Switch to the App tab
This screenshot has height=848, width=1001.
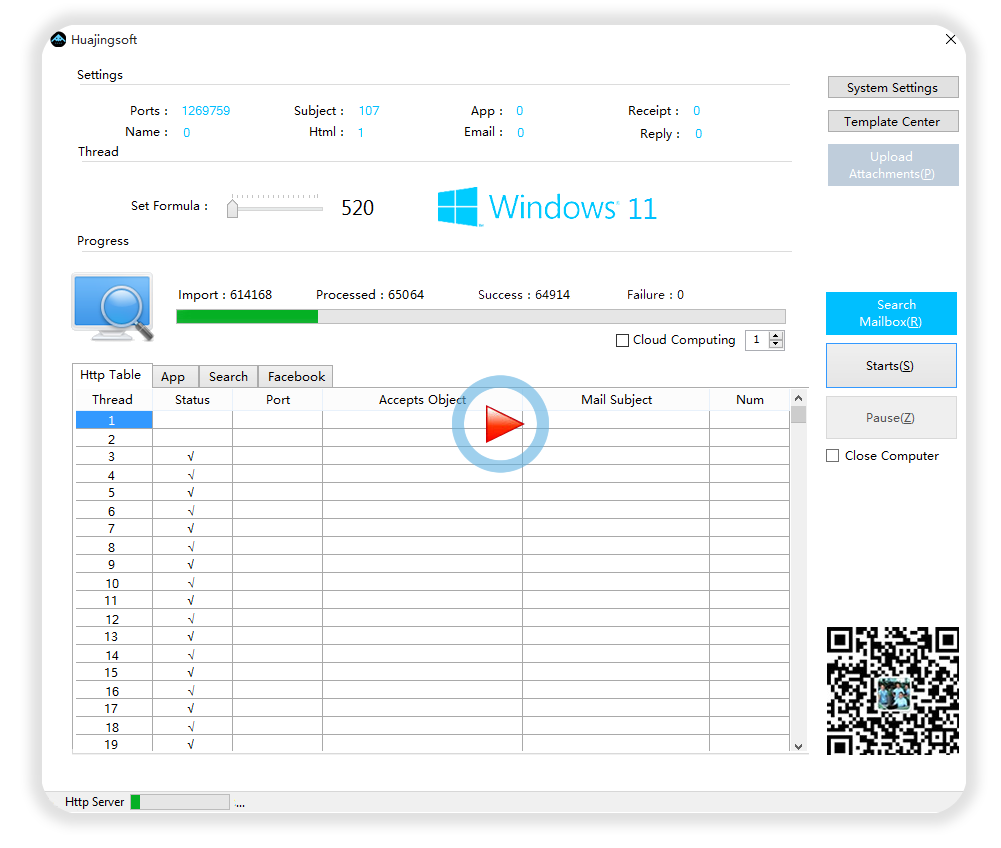173,377
